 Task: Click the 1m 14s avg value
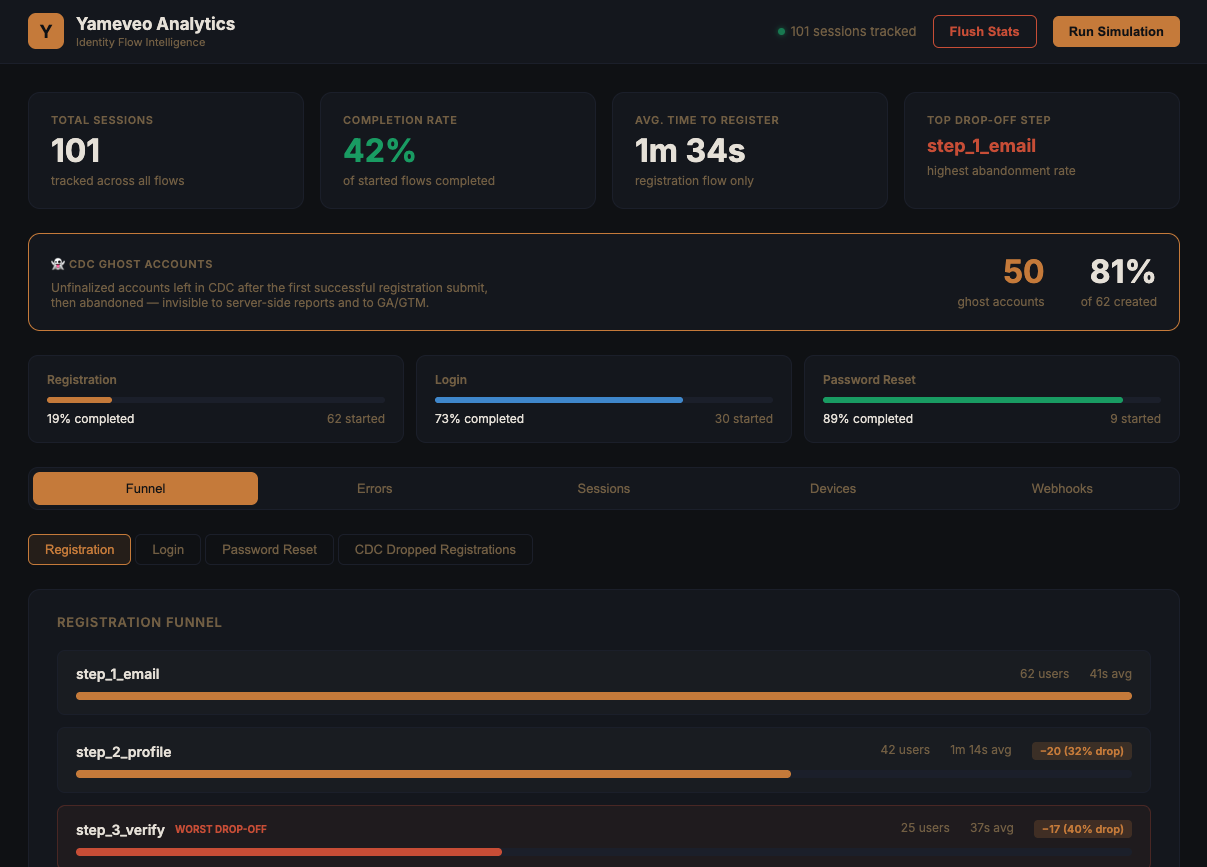[x=981, y=750]
